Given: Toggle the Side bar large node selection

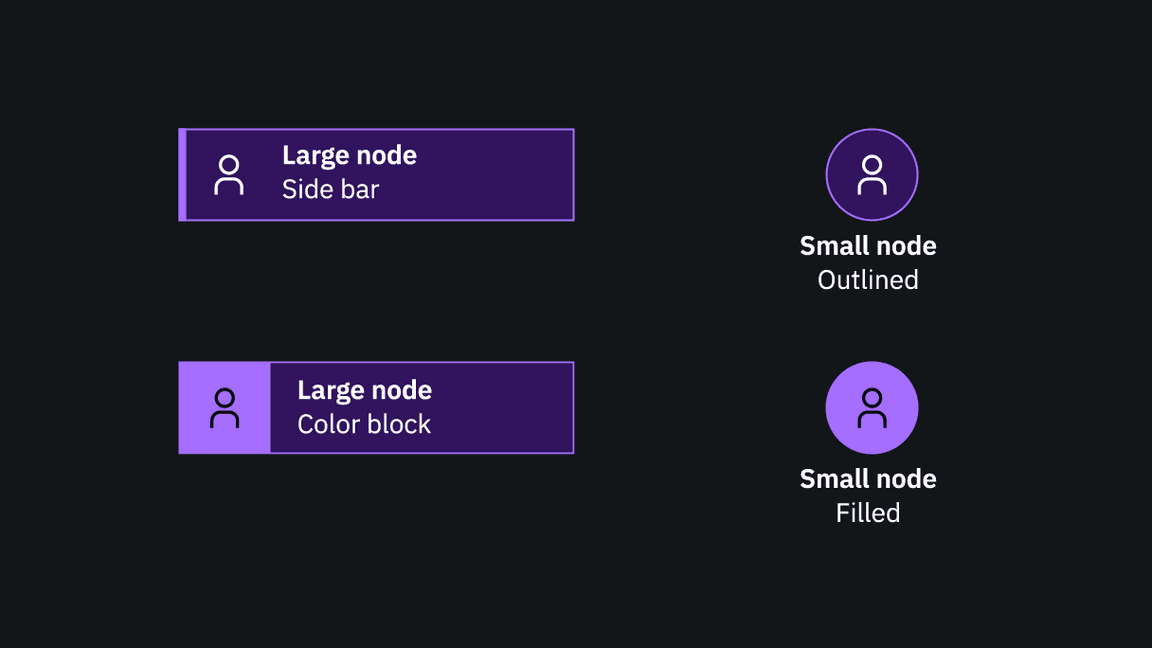Looking at the screenshot, I should [x=377, y=174].
